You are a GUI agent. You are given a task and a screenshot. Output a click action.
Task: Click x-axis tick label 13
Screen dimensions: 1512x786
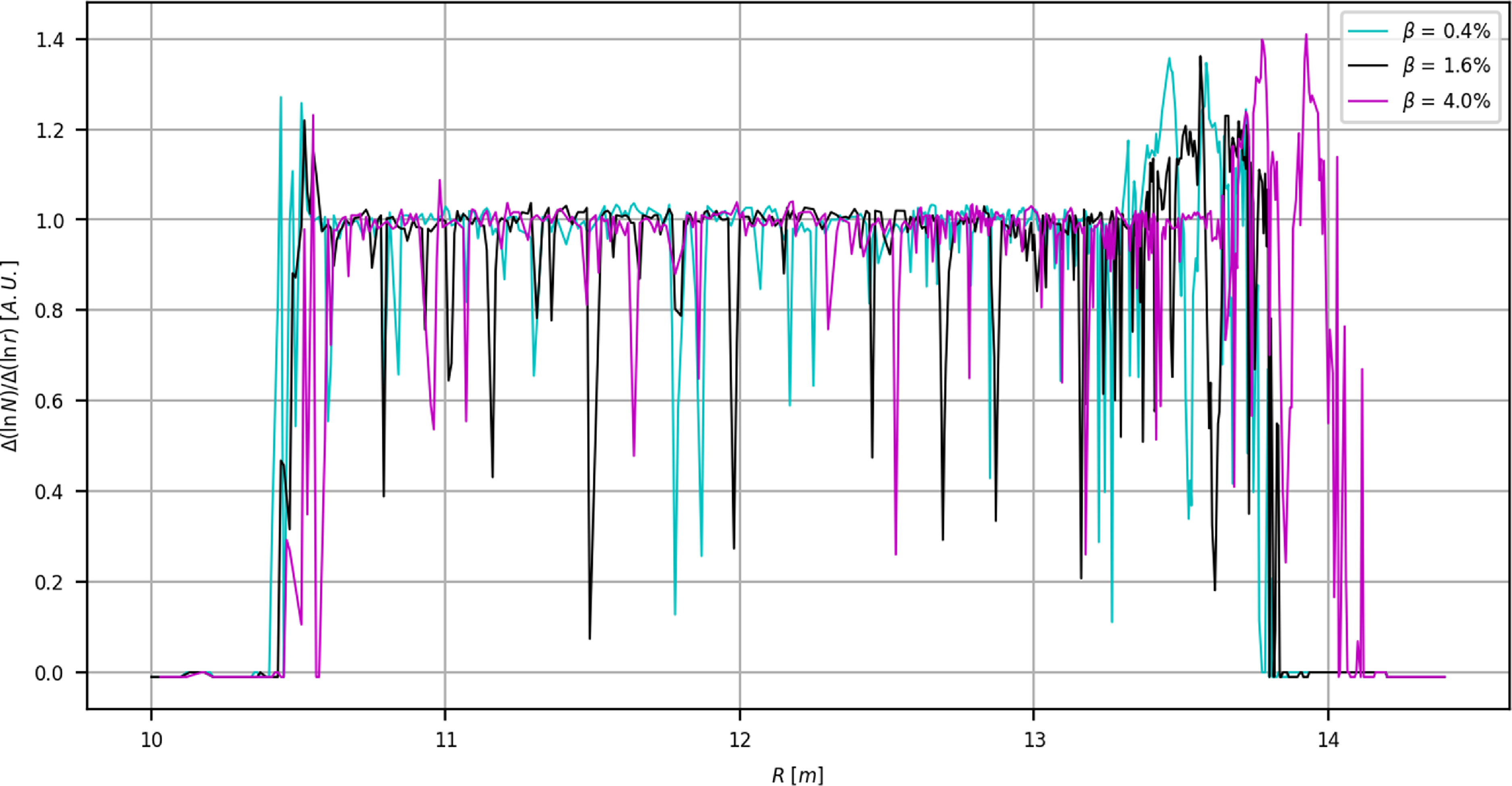click(x=1034, y=740)
